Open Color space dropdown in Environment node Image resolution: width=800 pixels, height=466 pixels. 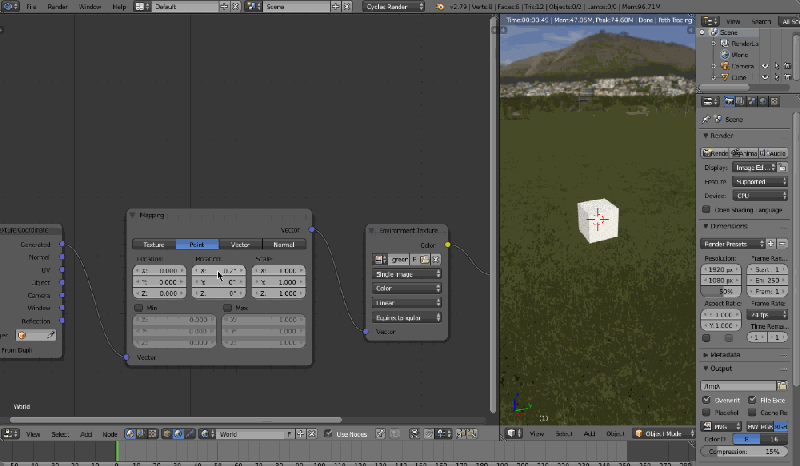point(407,288)
